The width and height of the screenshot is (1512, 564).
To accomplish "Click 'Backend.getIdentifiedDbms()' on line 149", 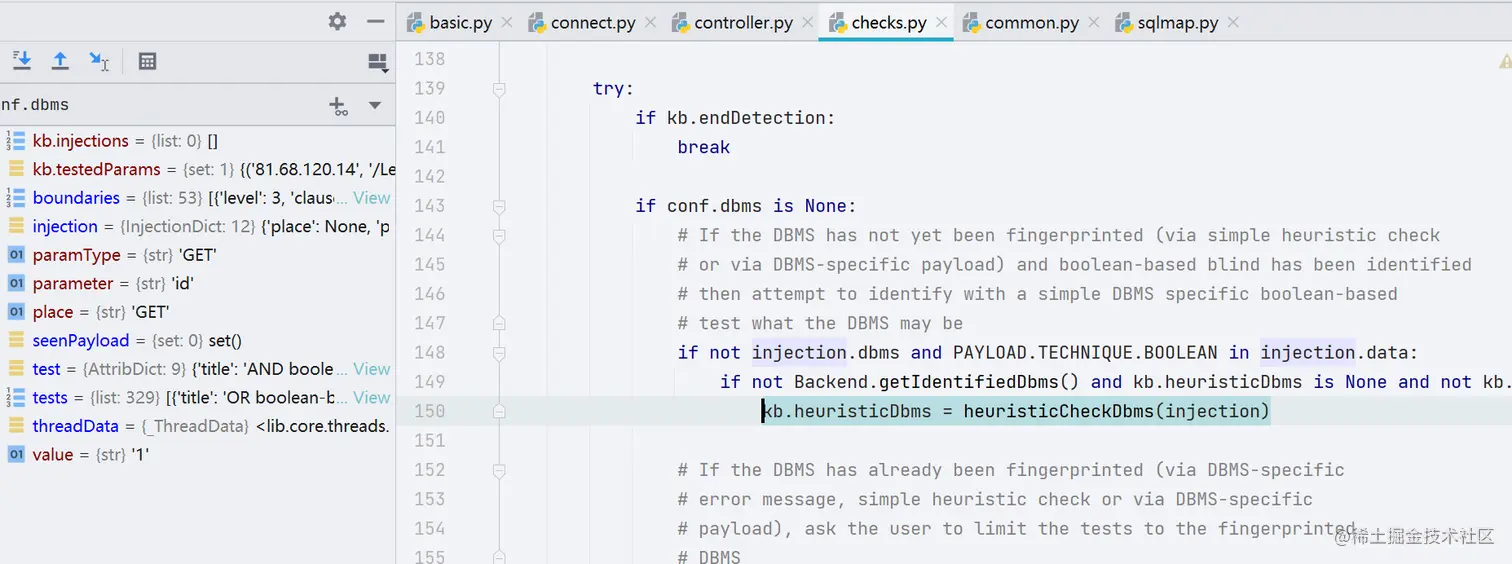I will pos(937,381).
